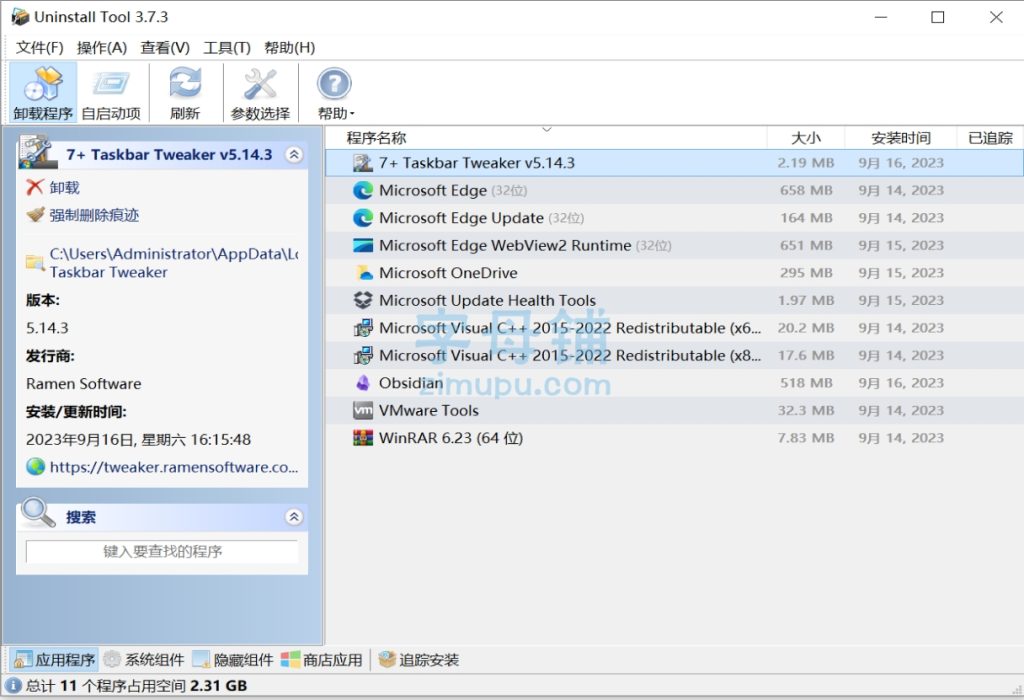
Task: Click the search field 键入要查找的程序
Action: click(162, 552)
